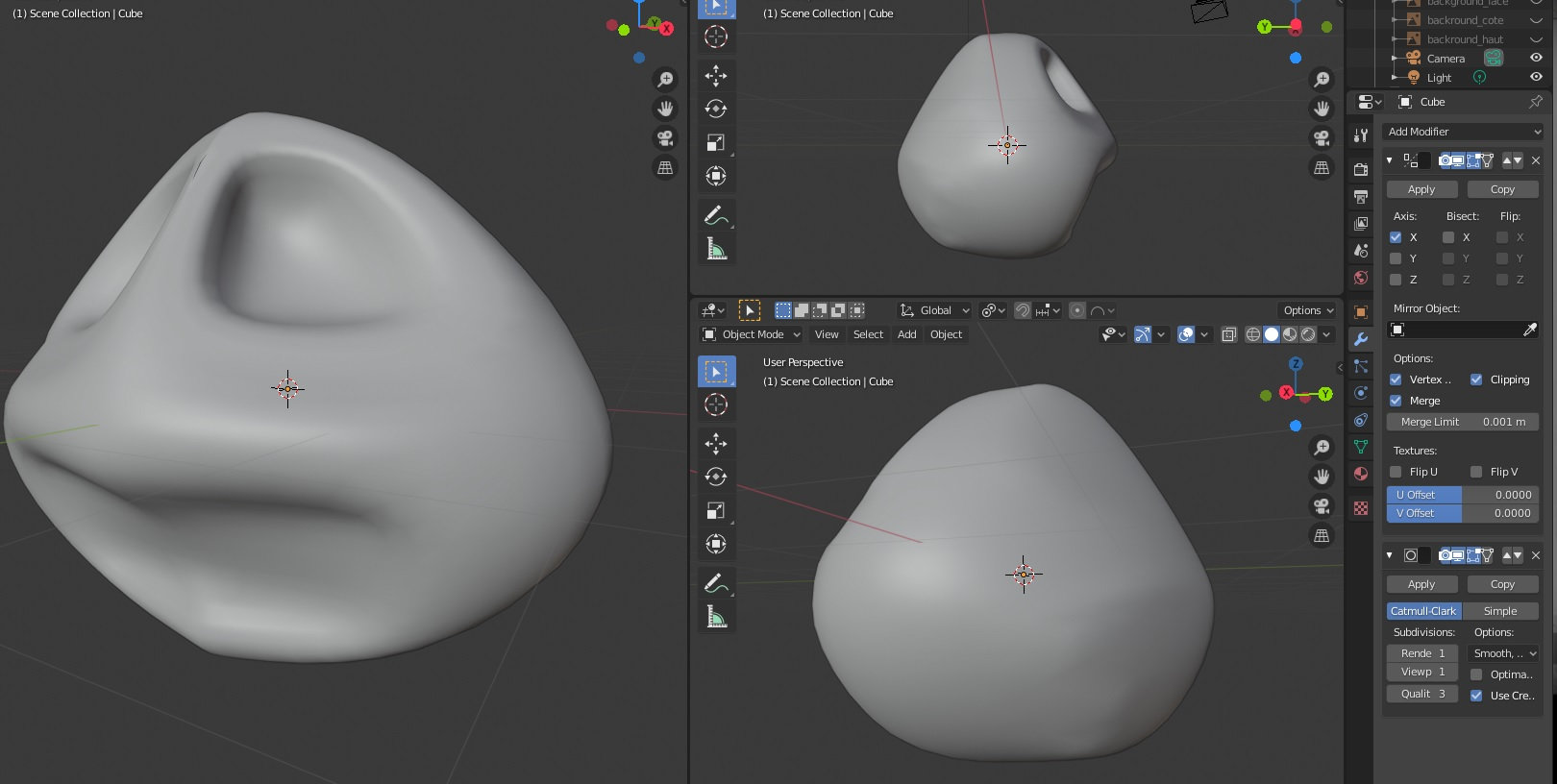Viewport: 1557px width, 784px height.
Task: Activate Select Box tool in User Perspective viewport
Action: coord(716,371)
